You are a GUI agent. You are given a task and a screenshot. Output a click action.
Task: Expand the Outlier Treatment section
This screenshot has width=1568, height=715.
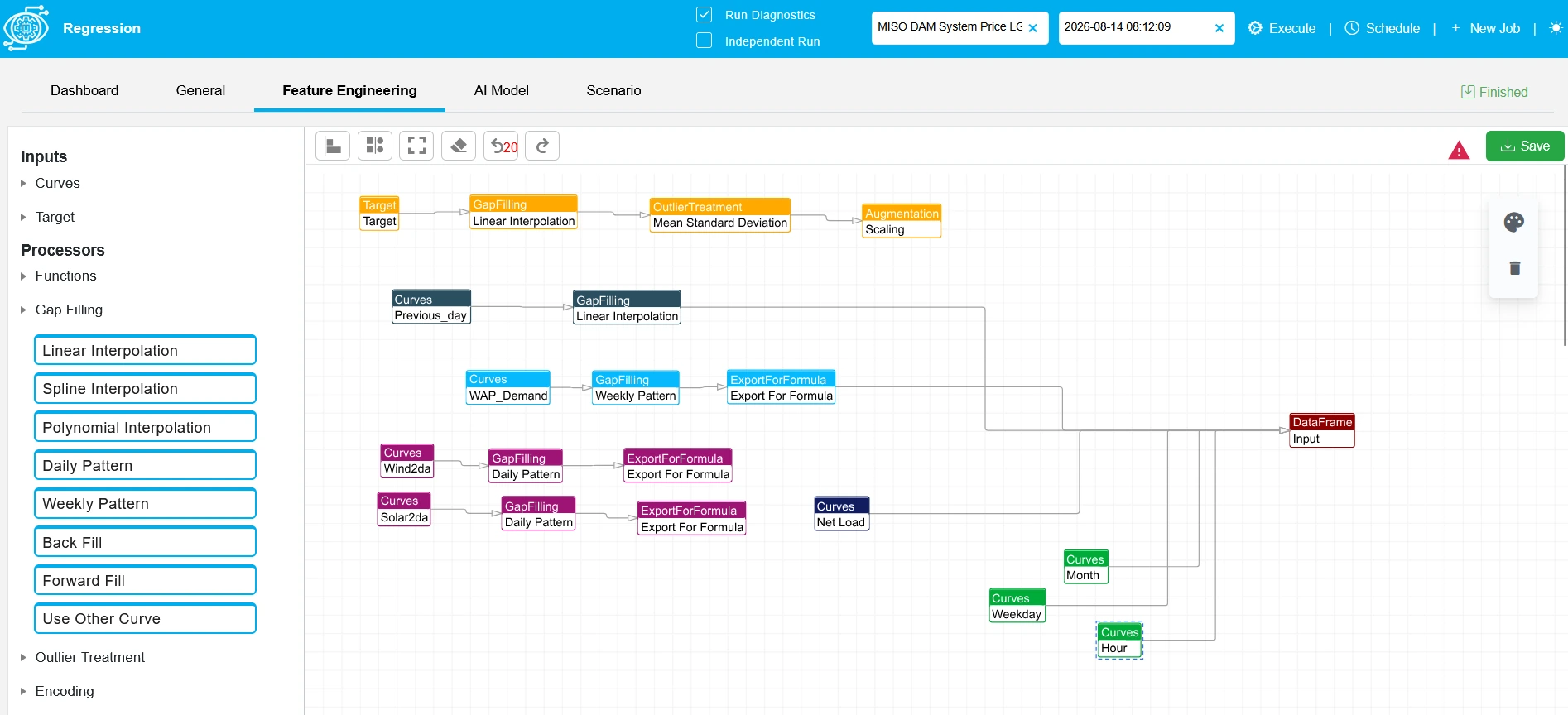[83, 657]
